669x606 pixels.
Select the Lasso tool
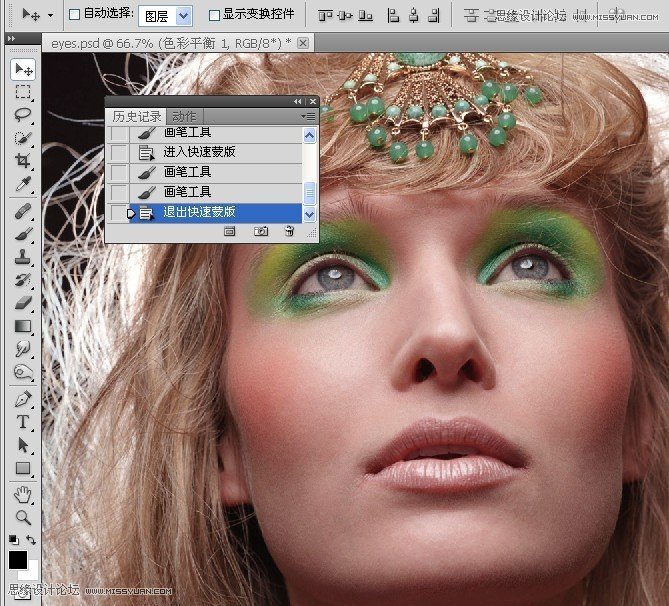point(23,115)
